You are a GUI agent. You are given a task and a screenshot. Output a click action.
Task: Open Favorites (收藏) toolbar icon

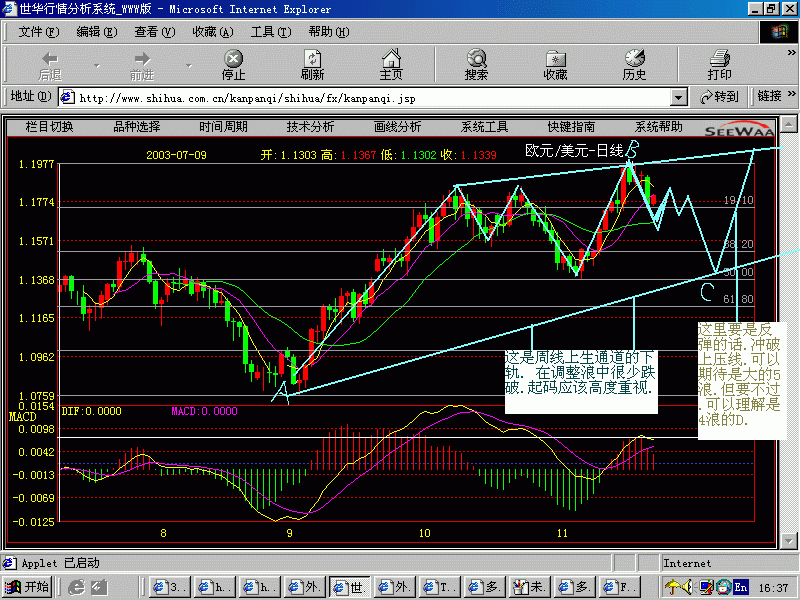(x=555, y=65)
